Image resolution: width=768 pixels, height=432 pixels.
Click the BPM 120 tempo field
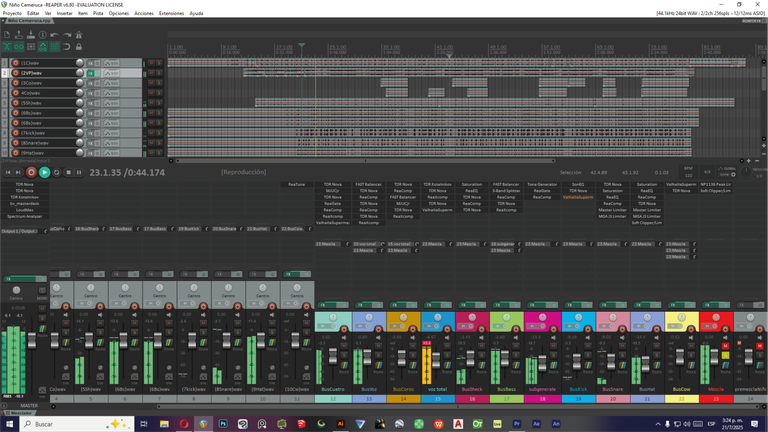688,172
